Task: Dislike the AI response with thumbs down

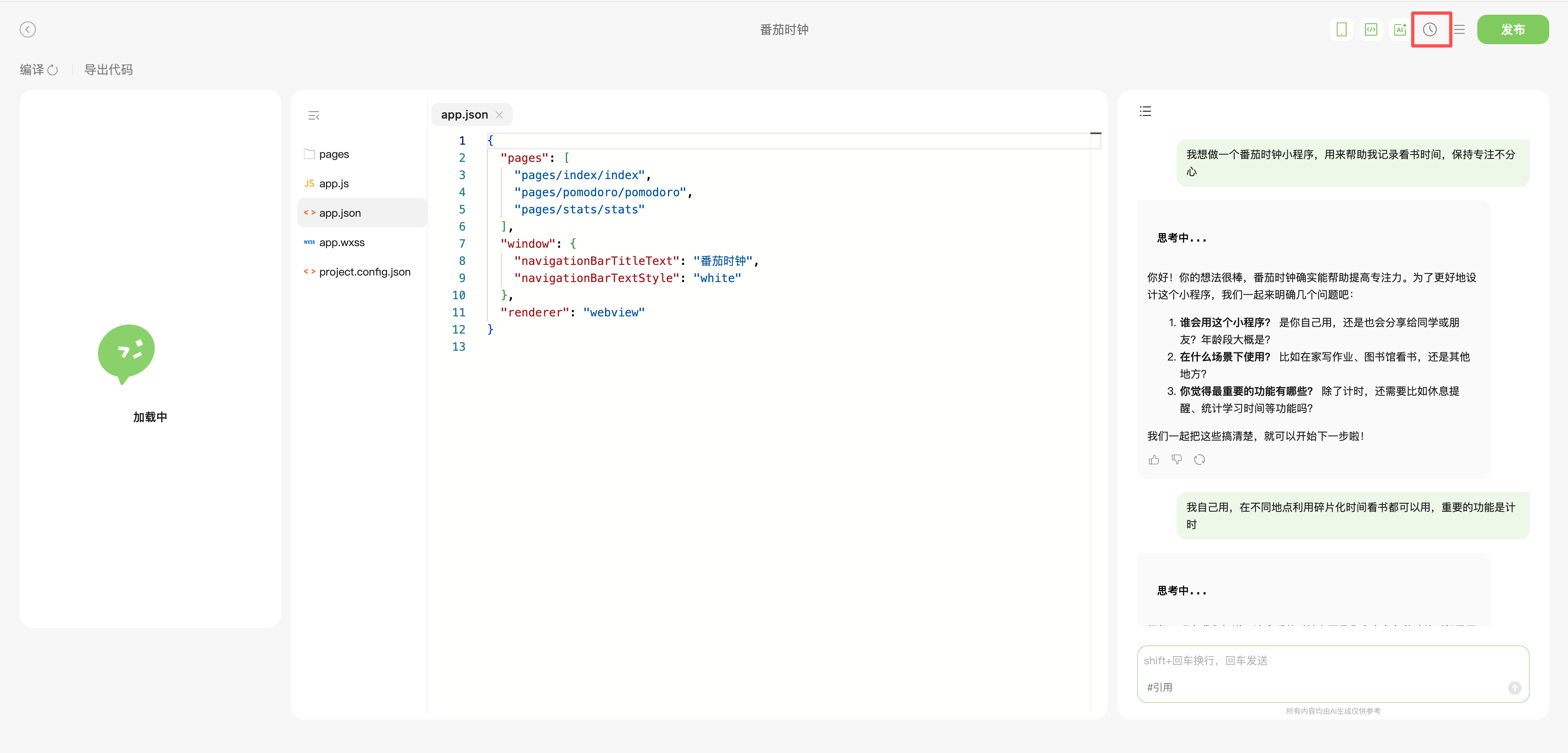Action: tap(1177, 459)
